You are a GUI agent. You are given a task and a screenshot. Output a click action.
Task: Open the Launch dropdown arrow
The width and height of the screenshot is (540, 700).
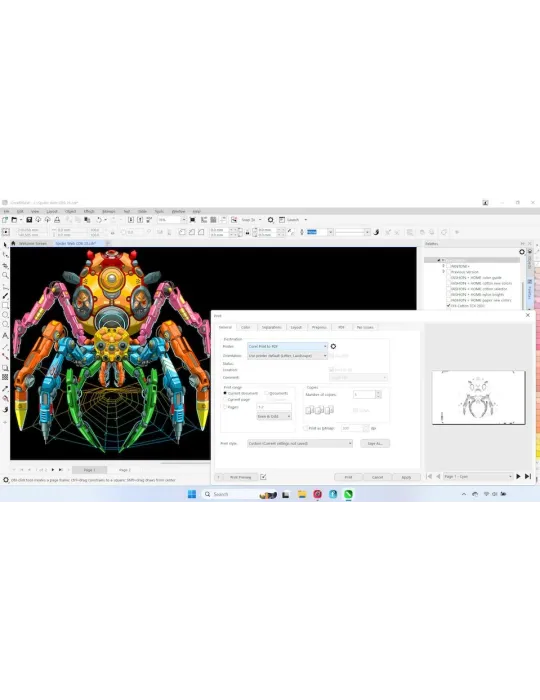click(x=306, y=220)
